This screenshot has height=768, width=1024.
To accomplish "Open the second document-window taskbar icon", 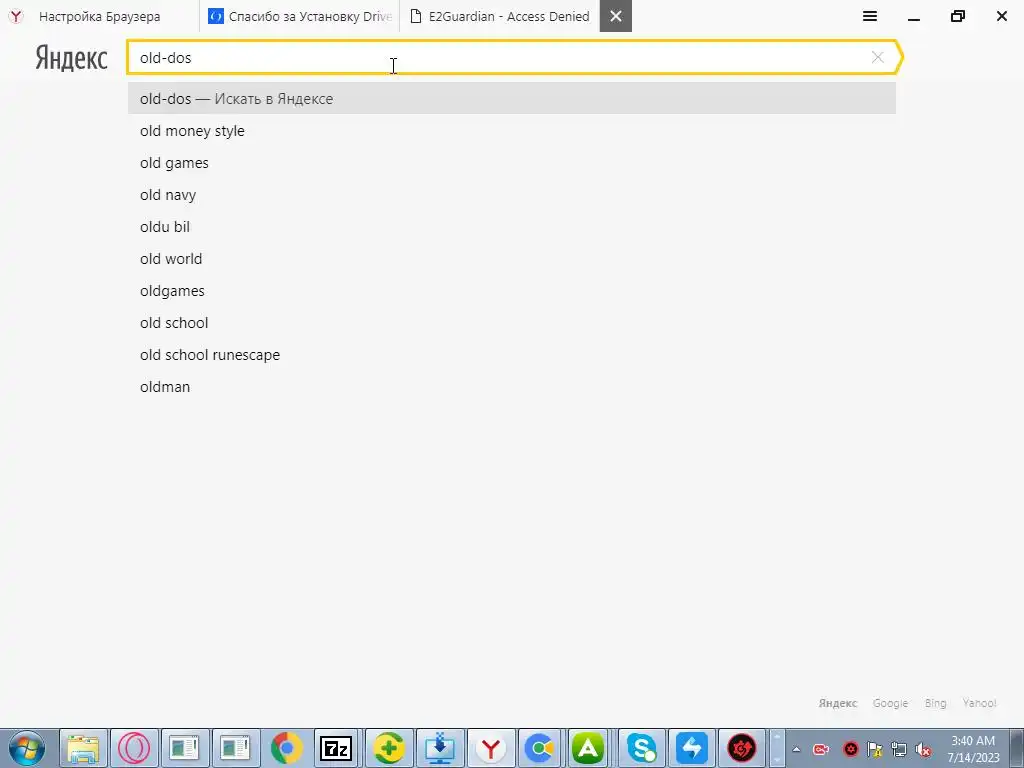I will tap(236, 748).
